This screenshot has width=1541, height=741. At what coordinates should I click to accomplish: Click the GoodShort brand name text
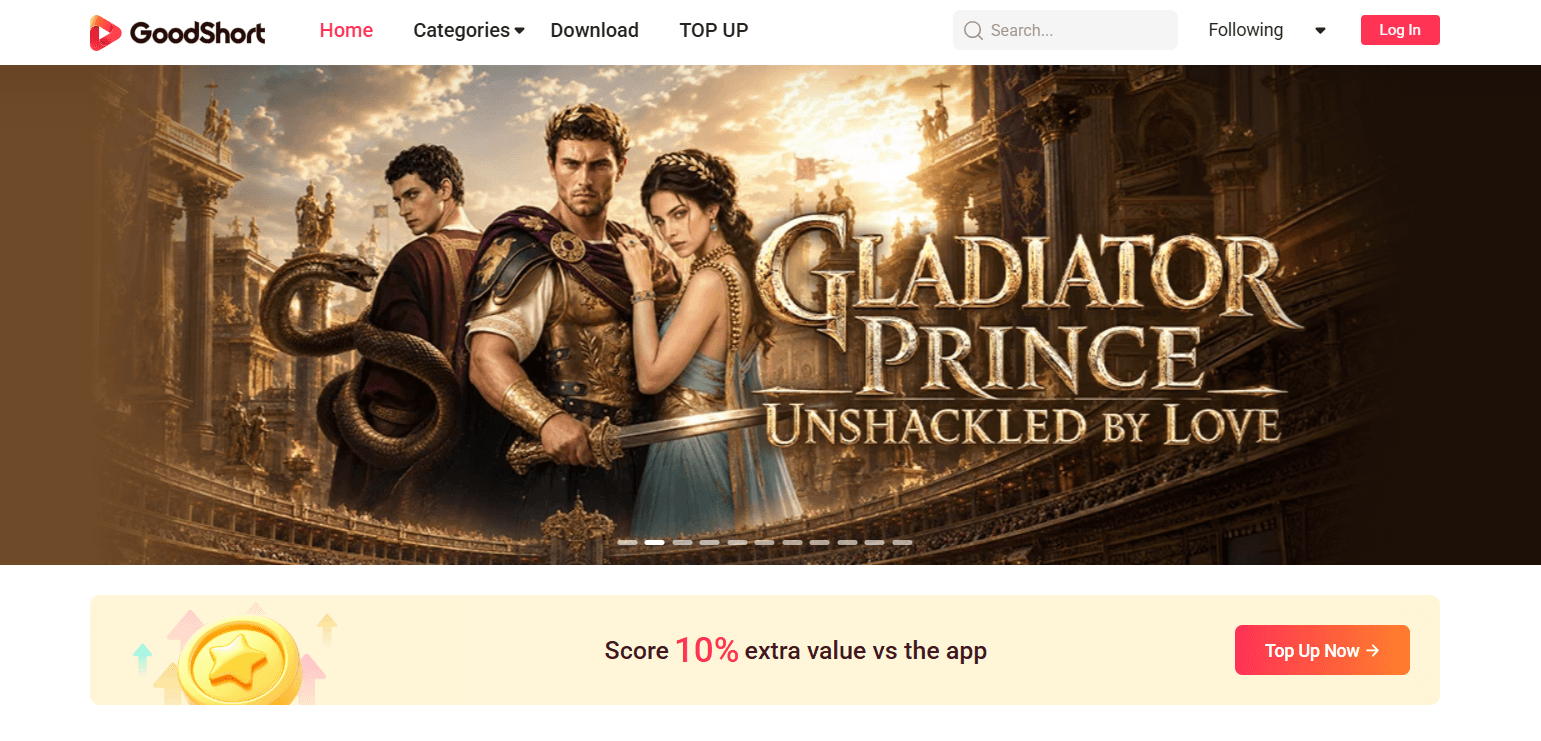198,34
